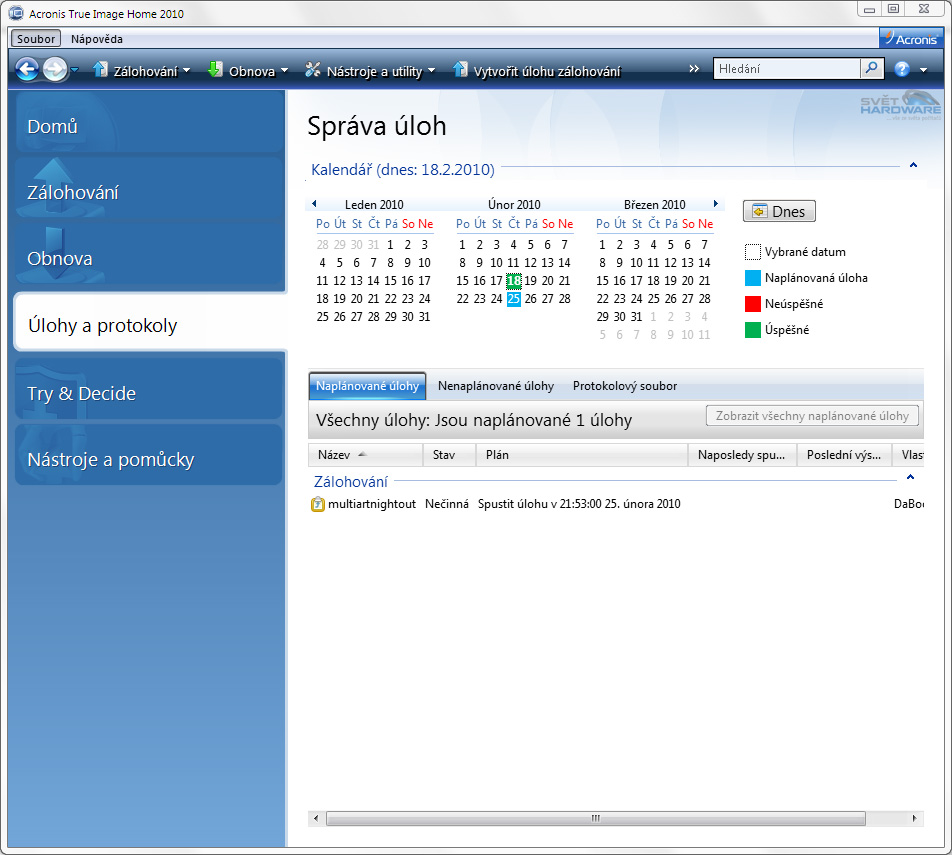Image resolution: width=952 pixels, height=855 pixels.
Task: Go to previous month in calendar
Action: click(x=314, y=204)
